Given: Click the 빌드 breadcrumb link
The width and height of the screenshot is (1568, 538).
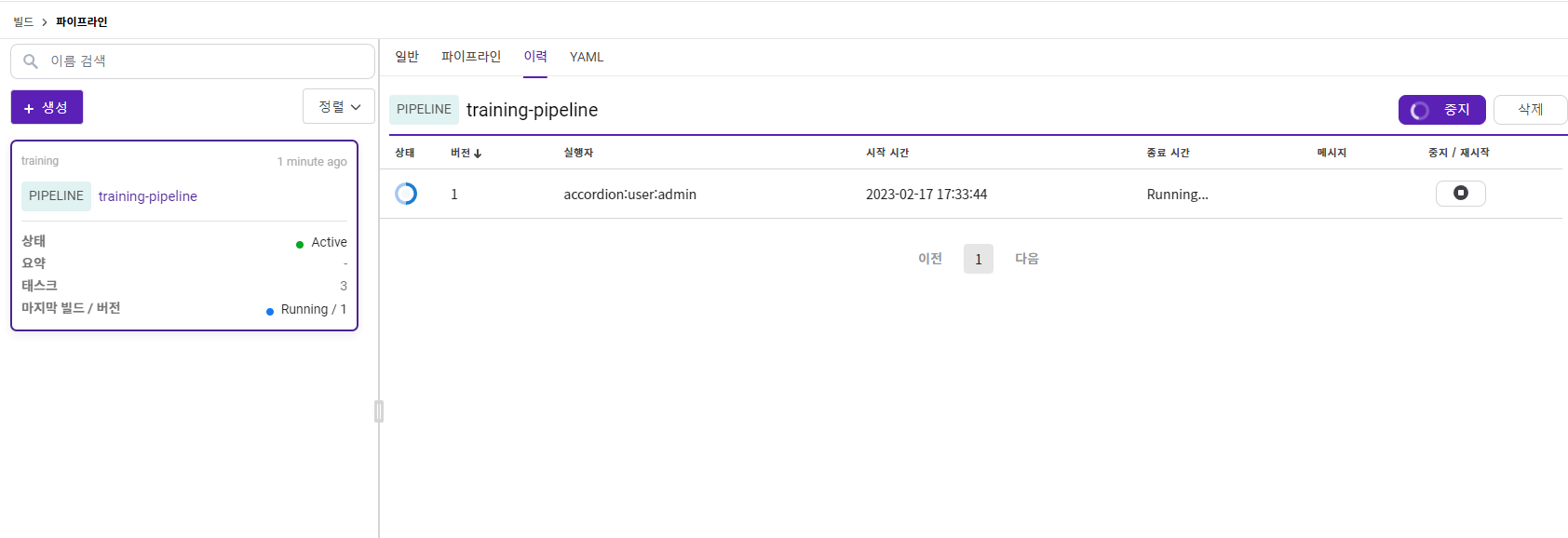Looking at the screenshot, I should click(23, 21).
